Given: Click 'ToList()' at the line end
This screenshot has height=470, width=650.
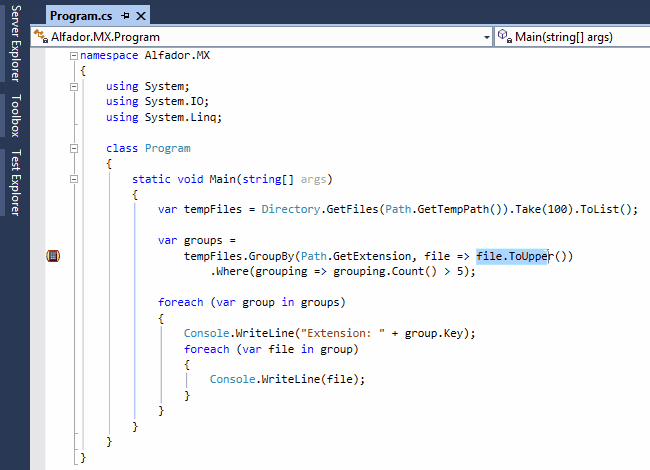Looking at the screenshot, I should [606, 209].
